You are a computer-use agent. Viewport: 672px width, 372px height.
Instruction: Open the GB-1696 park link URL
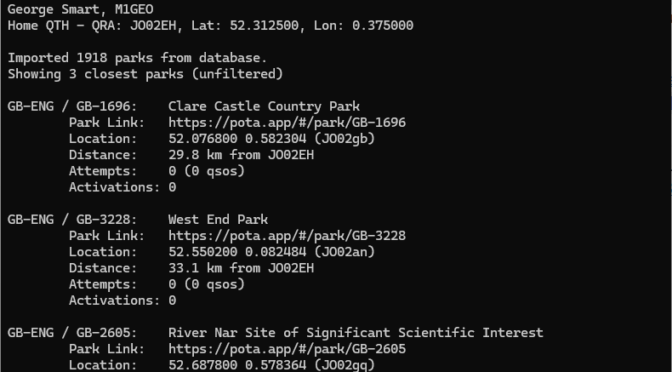pyautogui.click(x=287, y=123)
